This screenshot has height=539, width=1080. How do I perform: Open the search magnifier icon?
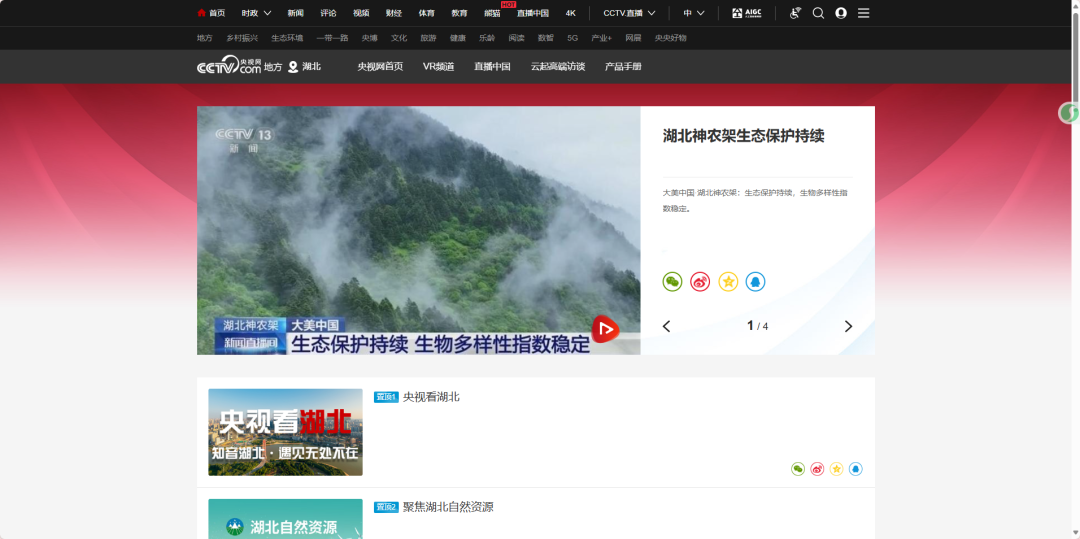818,13
